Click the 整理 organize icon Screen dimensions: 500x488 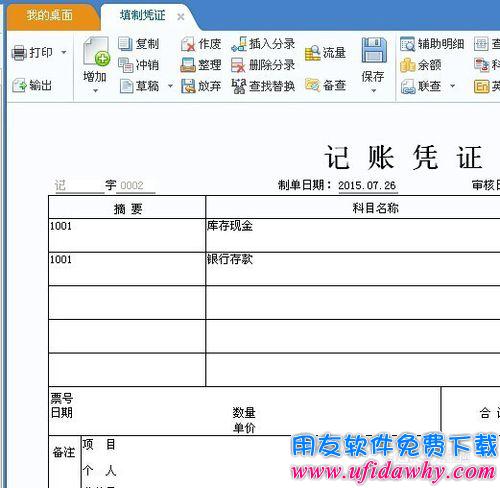tap(188, 65)
